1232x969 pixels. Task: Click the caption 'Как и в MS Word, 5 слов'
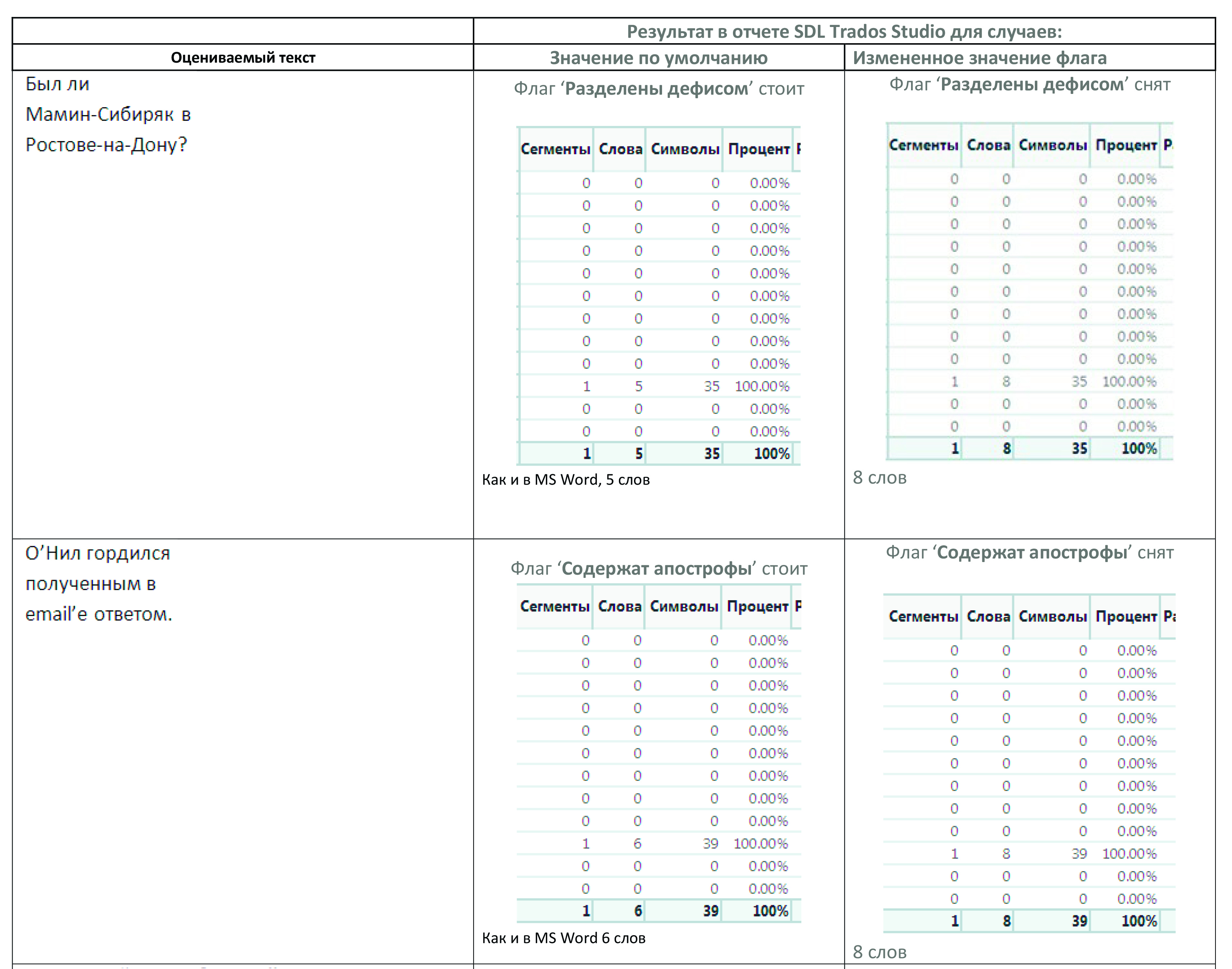566,480
